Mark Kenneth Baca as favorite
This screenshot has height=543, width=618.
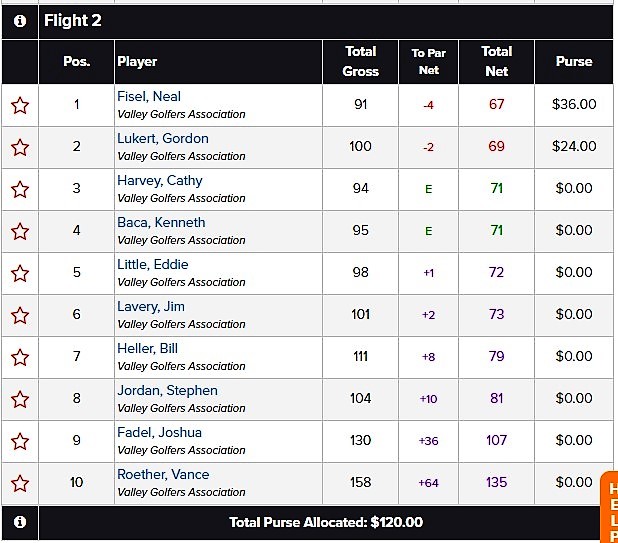tap(20, 231)
